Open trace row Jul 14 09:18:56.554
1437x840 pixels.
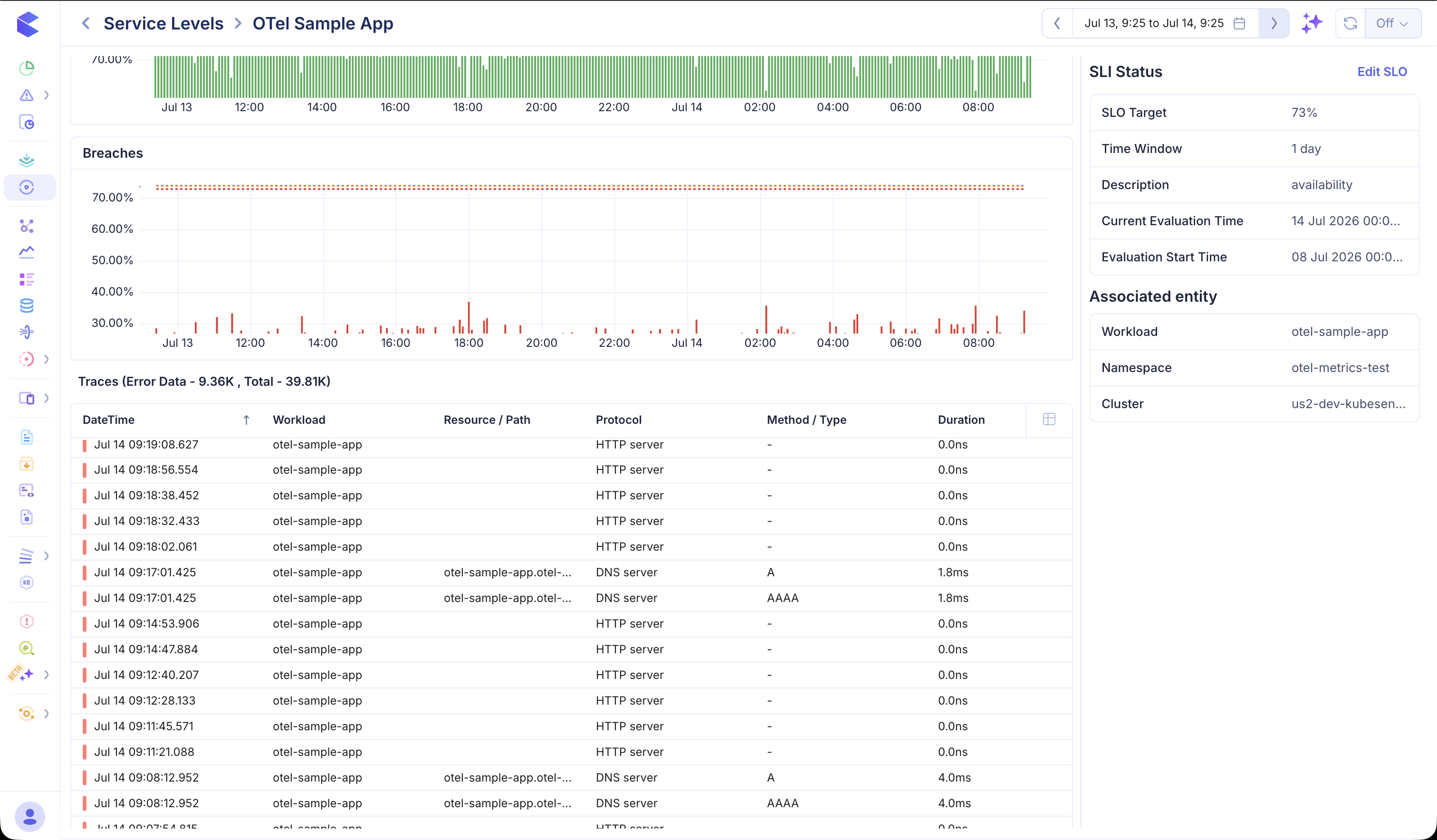pos(571,470)
